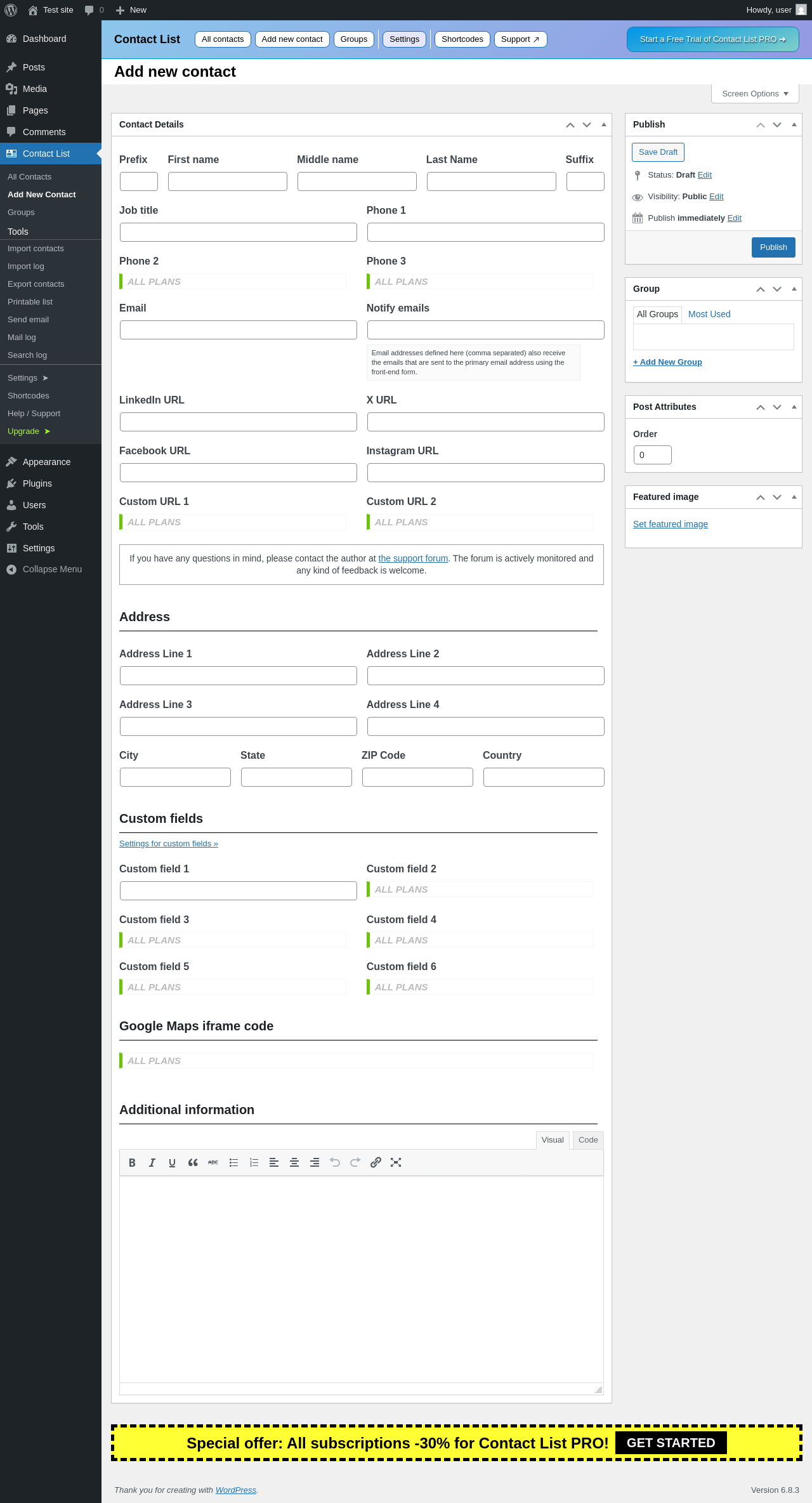The height and width of the screenshot is (1503, 812).
Task: Click the WordPress logo in admin bar
Action: click(x=11, y=10)
